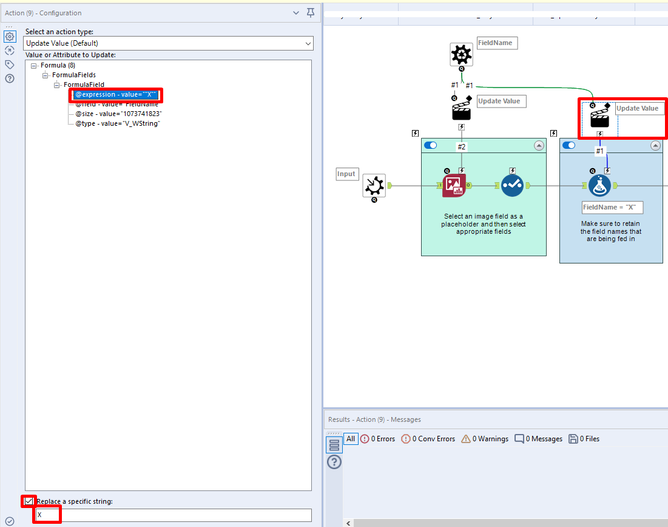Click the lightning anchor beside the green container

[415, 133]
